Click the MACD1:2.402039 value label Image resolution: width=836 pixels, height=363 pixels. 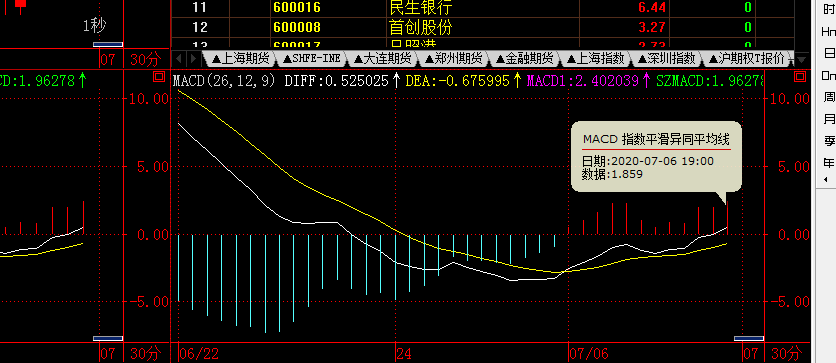click(583, 81)
